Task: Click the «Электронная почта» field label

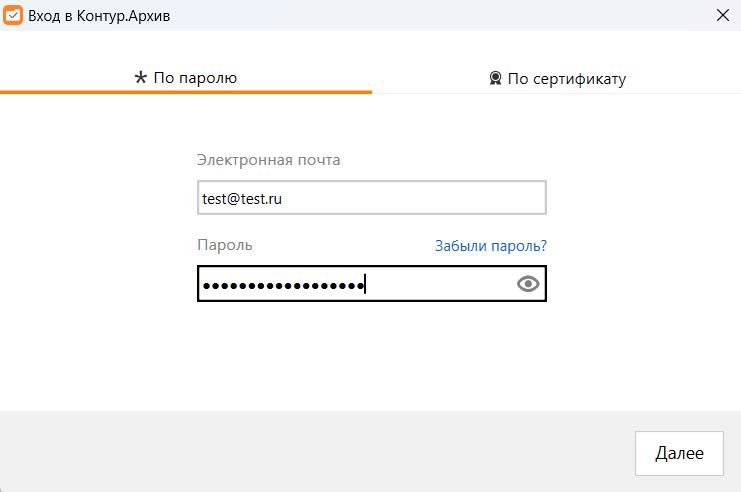Action: tap(269, 159)
